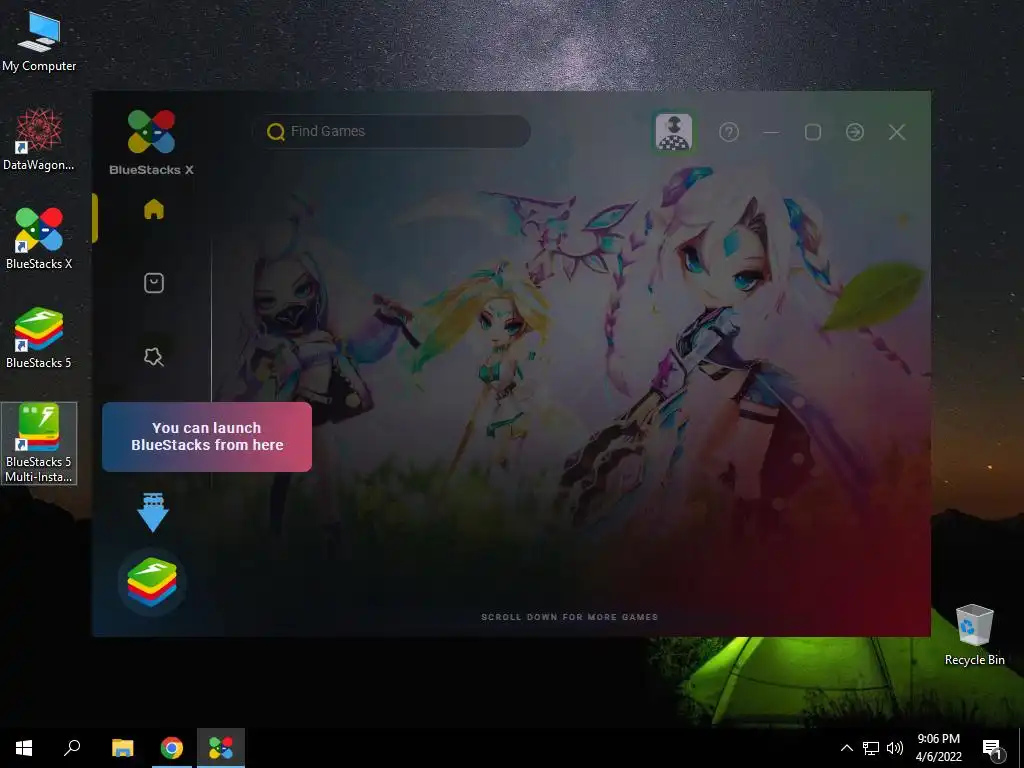Click the circled arrow icon in title bar
The image size is (1024, 768).
coord(855,133)
